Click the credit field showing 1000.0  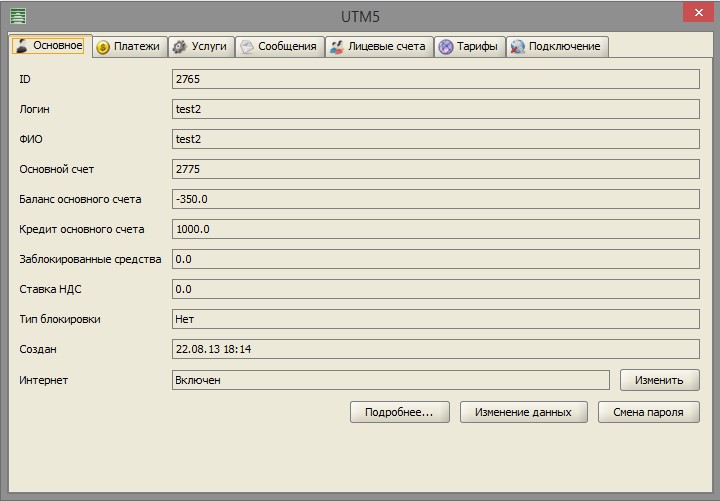pyautogui.click(x=436, y=229)
